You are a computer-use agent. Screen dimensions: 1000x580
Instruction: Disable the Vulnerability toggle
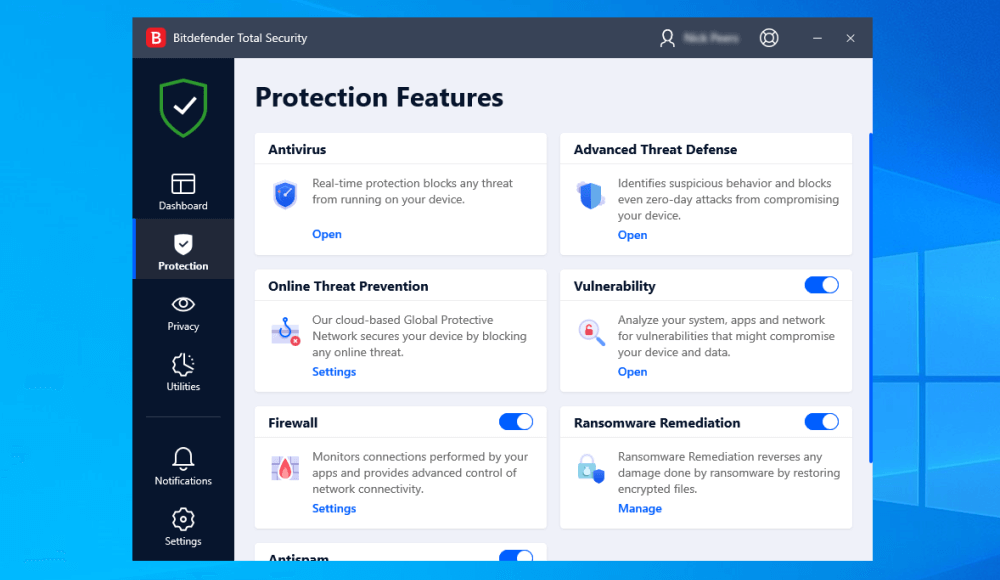coord(821,285)
